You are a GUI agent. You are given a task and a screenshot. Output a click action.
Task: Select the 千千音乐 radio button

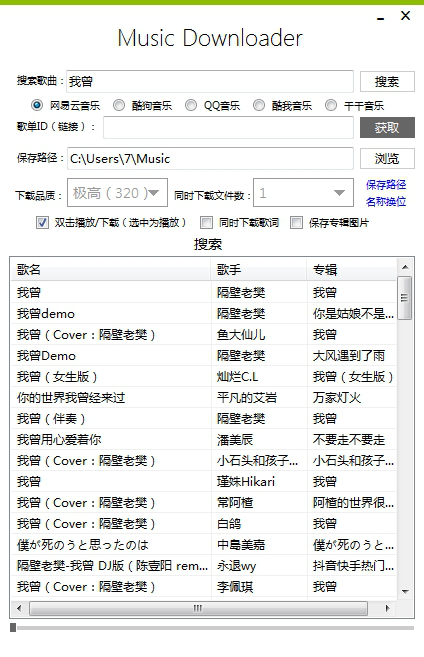[331, 105]
